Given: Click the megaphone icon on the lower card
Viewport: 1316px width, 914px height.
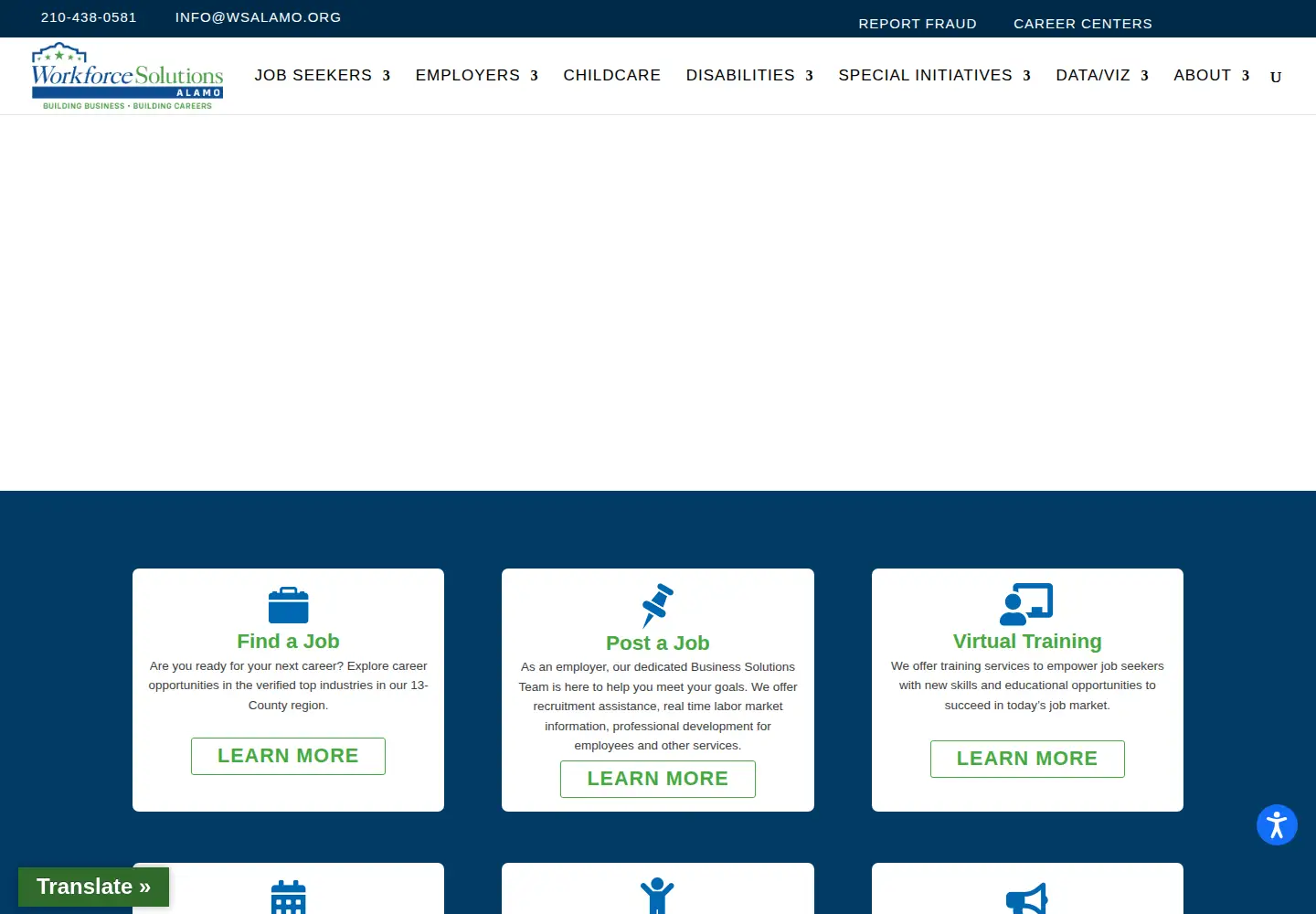Looking at the screenshot, I should pos(1026,899).
